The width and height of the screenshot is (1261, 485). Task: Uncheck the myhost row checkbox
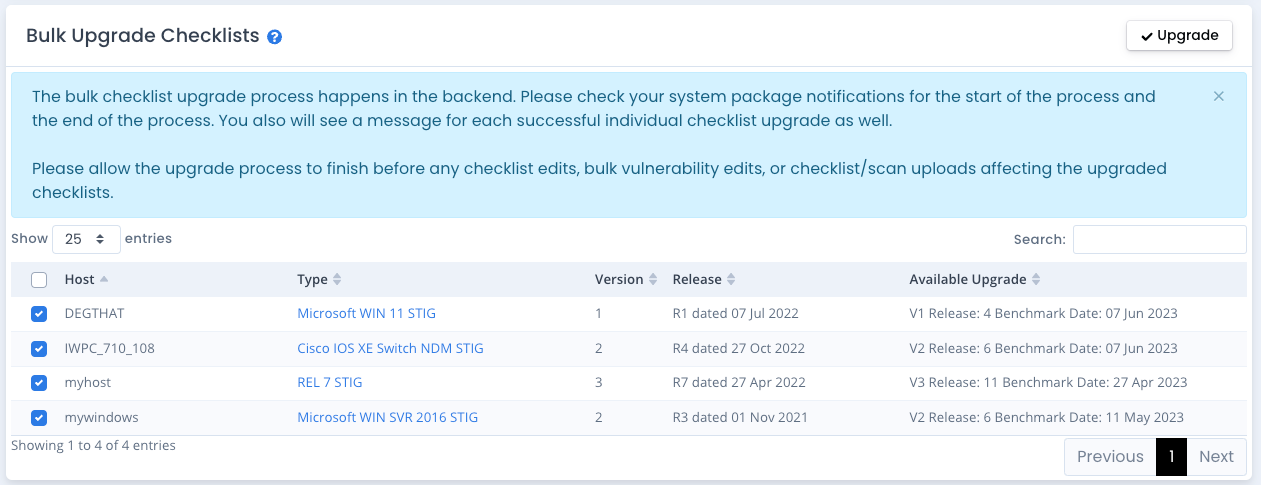(39, 383)
